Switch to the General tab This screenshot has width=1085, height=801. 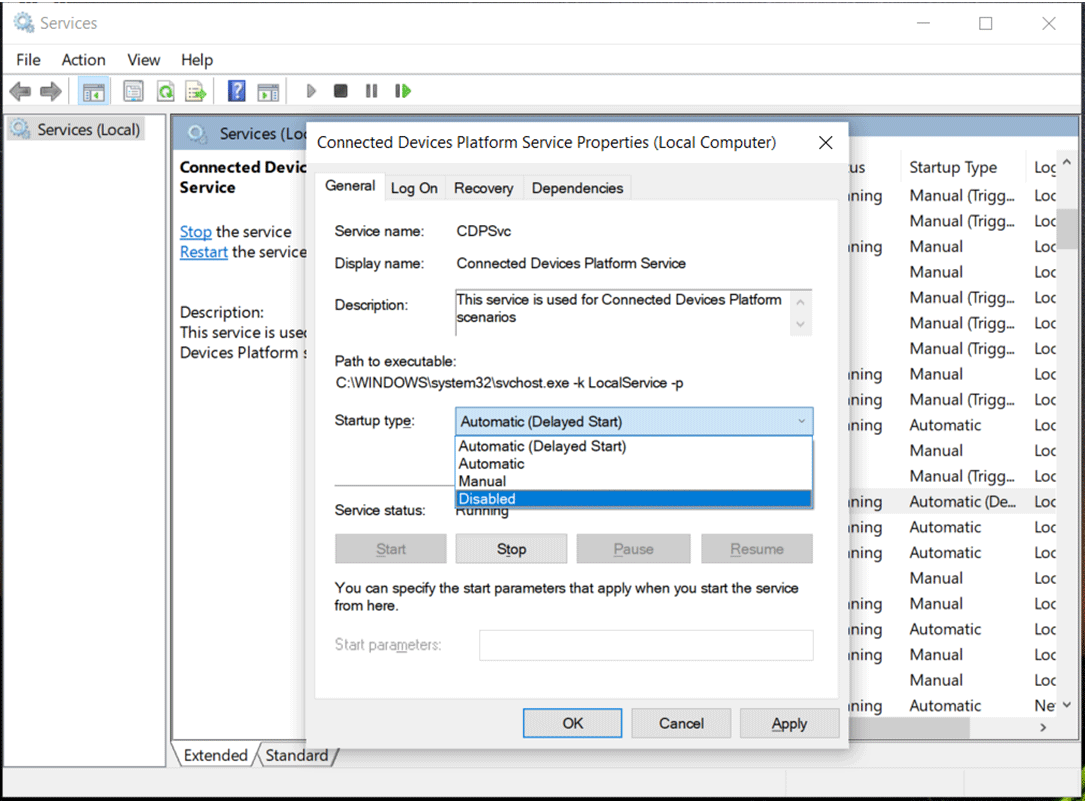coord(350,186)
